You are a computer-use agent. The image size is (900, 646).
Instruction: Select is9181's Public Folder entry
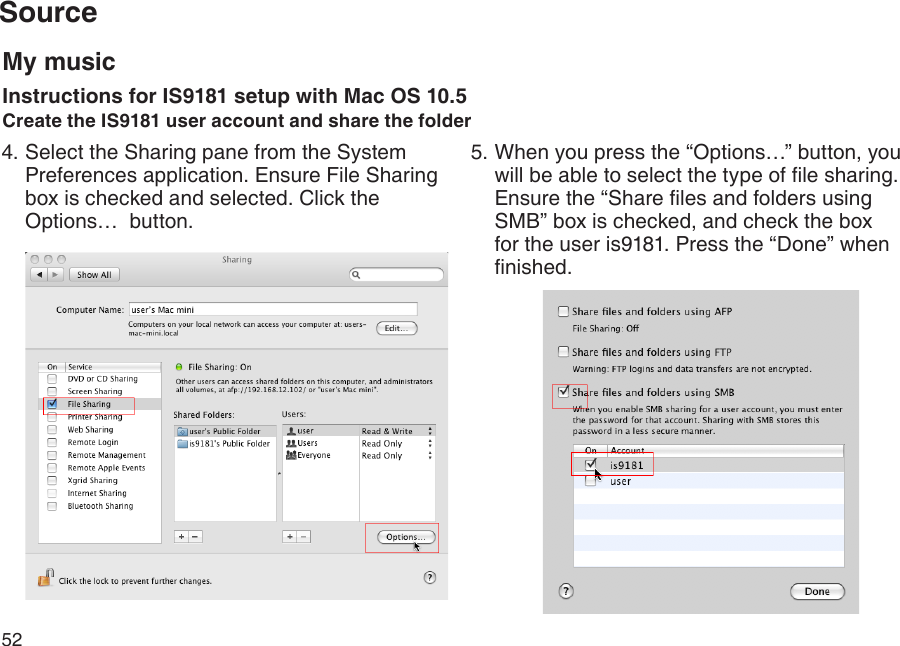pyautogui.click(x=226, y=444)
